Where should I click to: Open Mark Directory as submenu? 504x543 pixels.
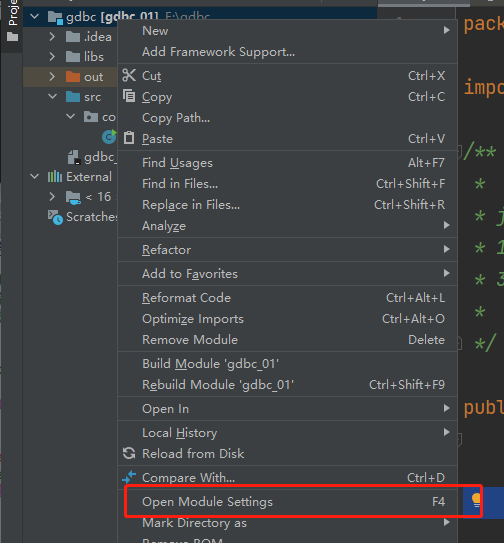tap(288, 523)
